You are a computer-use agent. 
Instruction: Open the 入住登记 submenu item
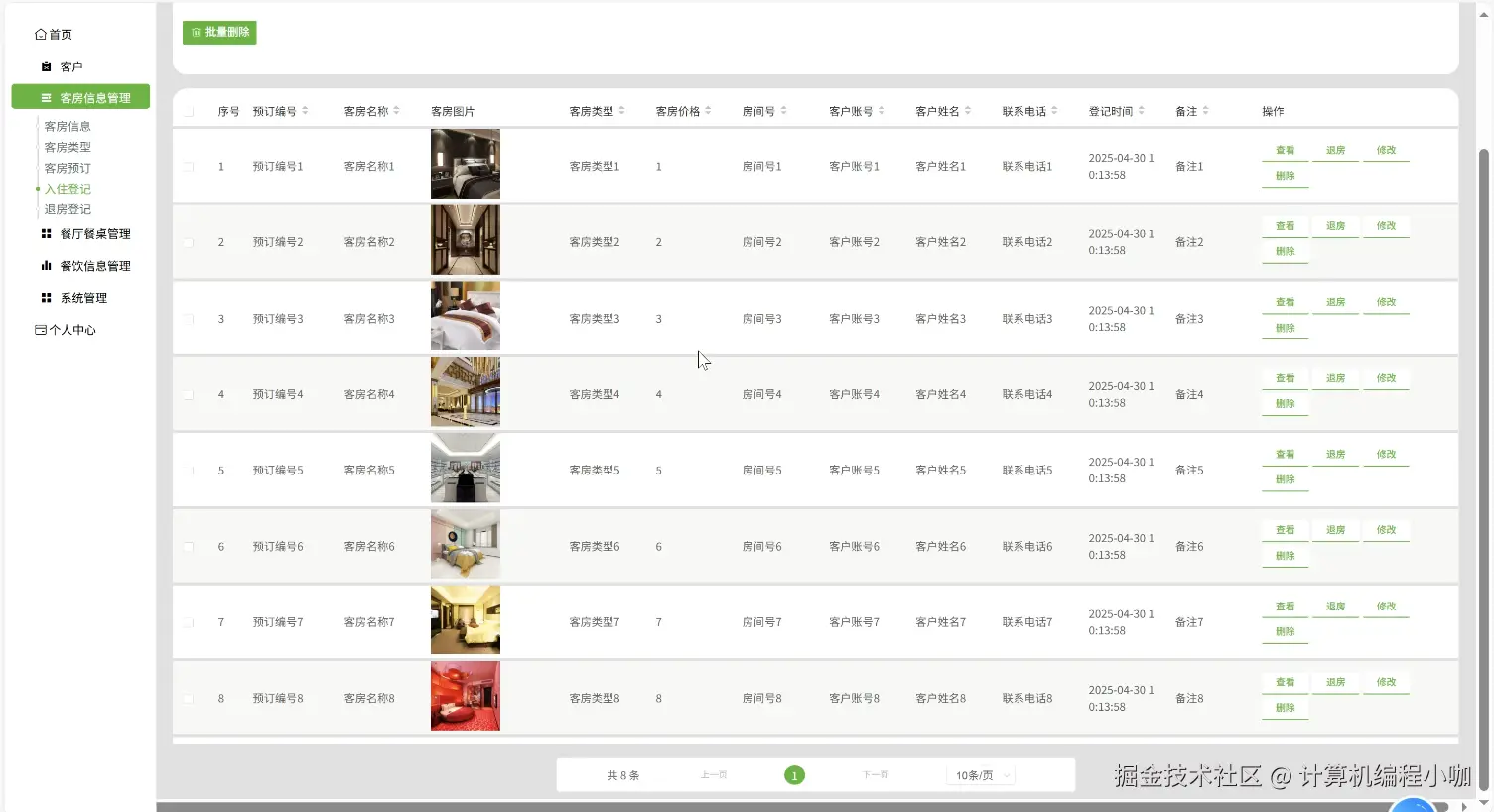[68, 189]
